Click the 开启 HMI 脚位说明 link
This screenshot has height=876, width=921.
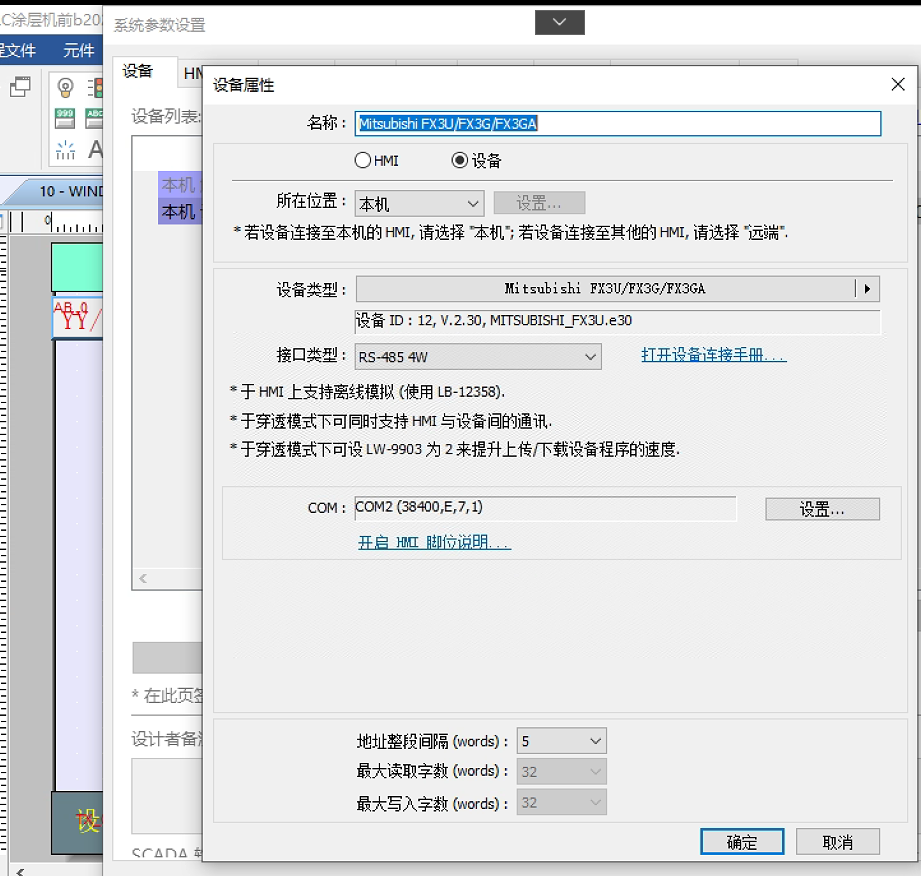[x=434, y=543]
